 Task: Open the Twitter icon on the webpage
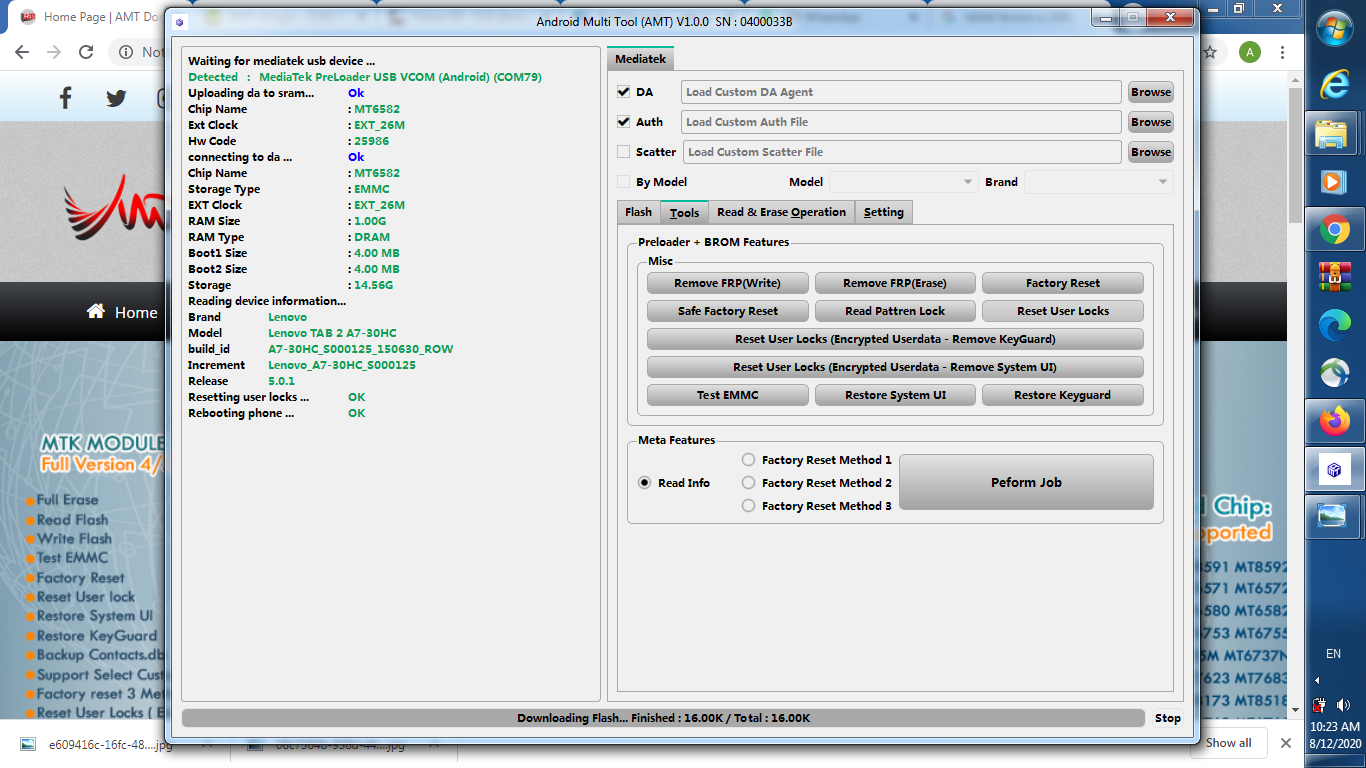coord(116,98)
